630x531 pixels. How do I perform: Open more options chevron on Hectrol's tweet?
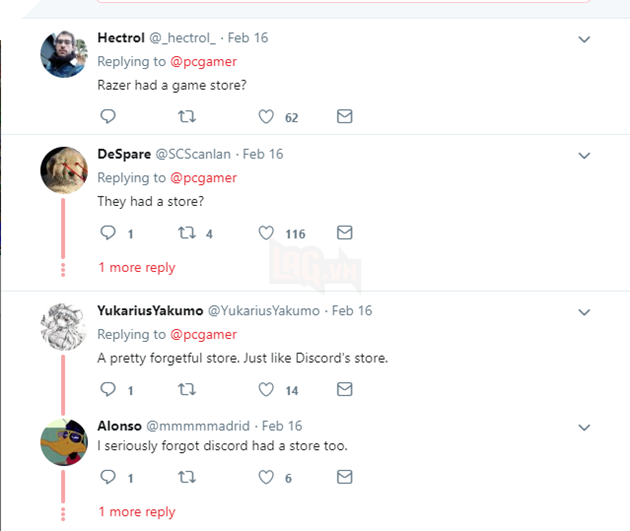[585, 39]
